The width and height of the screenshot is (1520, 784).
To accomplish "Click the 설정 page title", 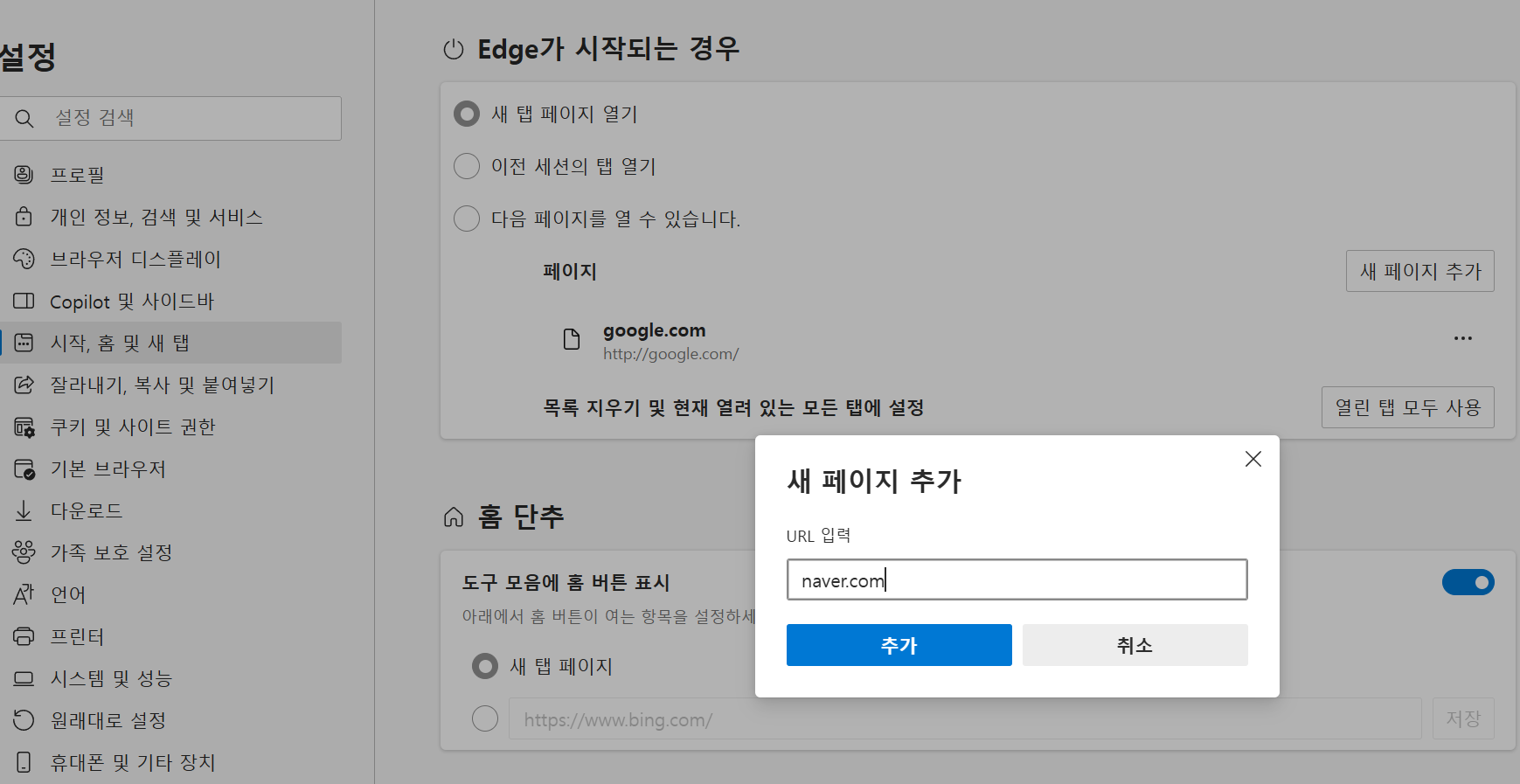I will (28, 58).
